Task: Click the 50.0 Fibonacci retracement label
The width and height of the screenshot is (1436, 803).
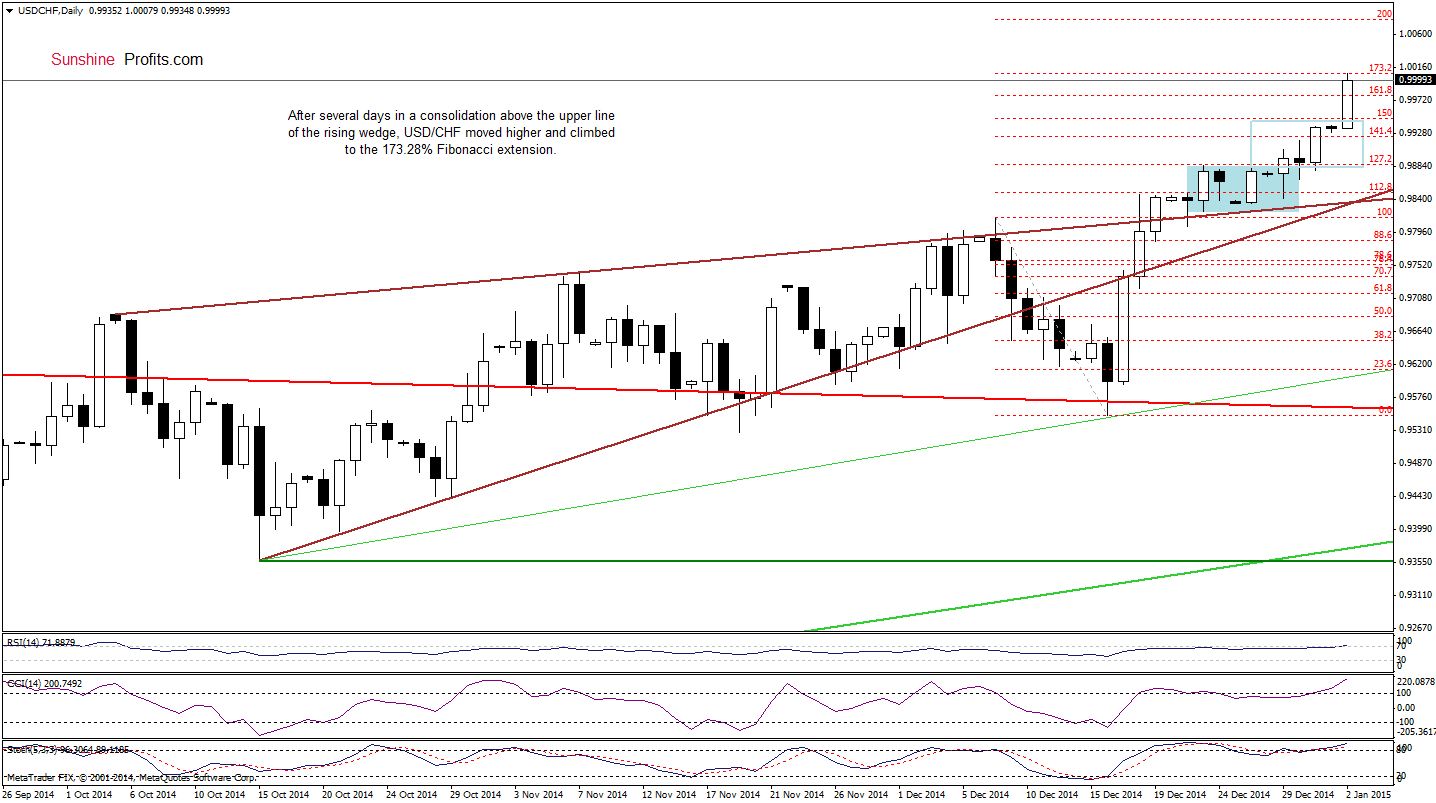Action: pyautogui.click(x=1382, y=311)
